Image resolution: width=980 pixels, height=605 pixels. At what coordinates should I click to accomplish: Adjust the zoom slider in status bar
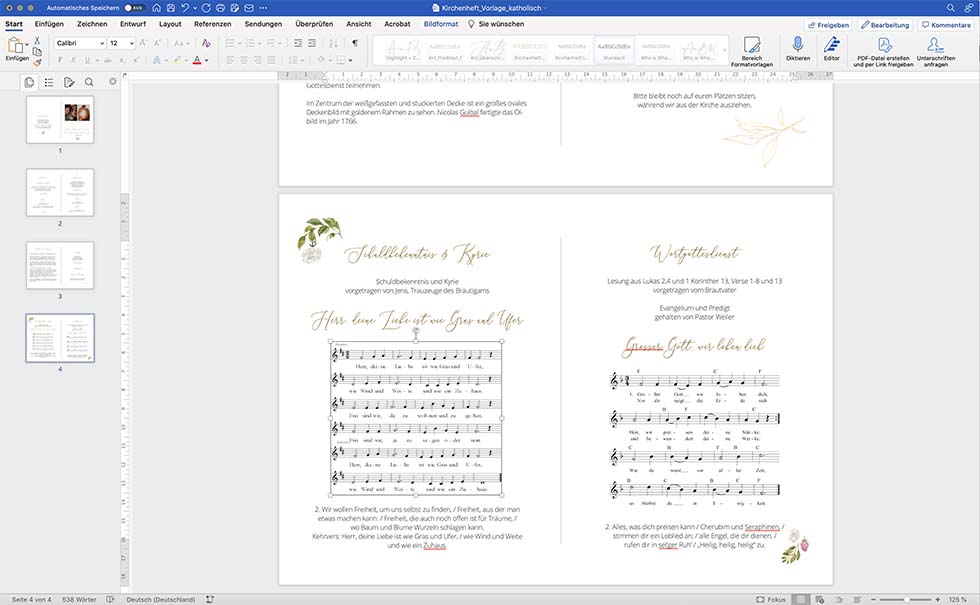[x=906, y=599]
